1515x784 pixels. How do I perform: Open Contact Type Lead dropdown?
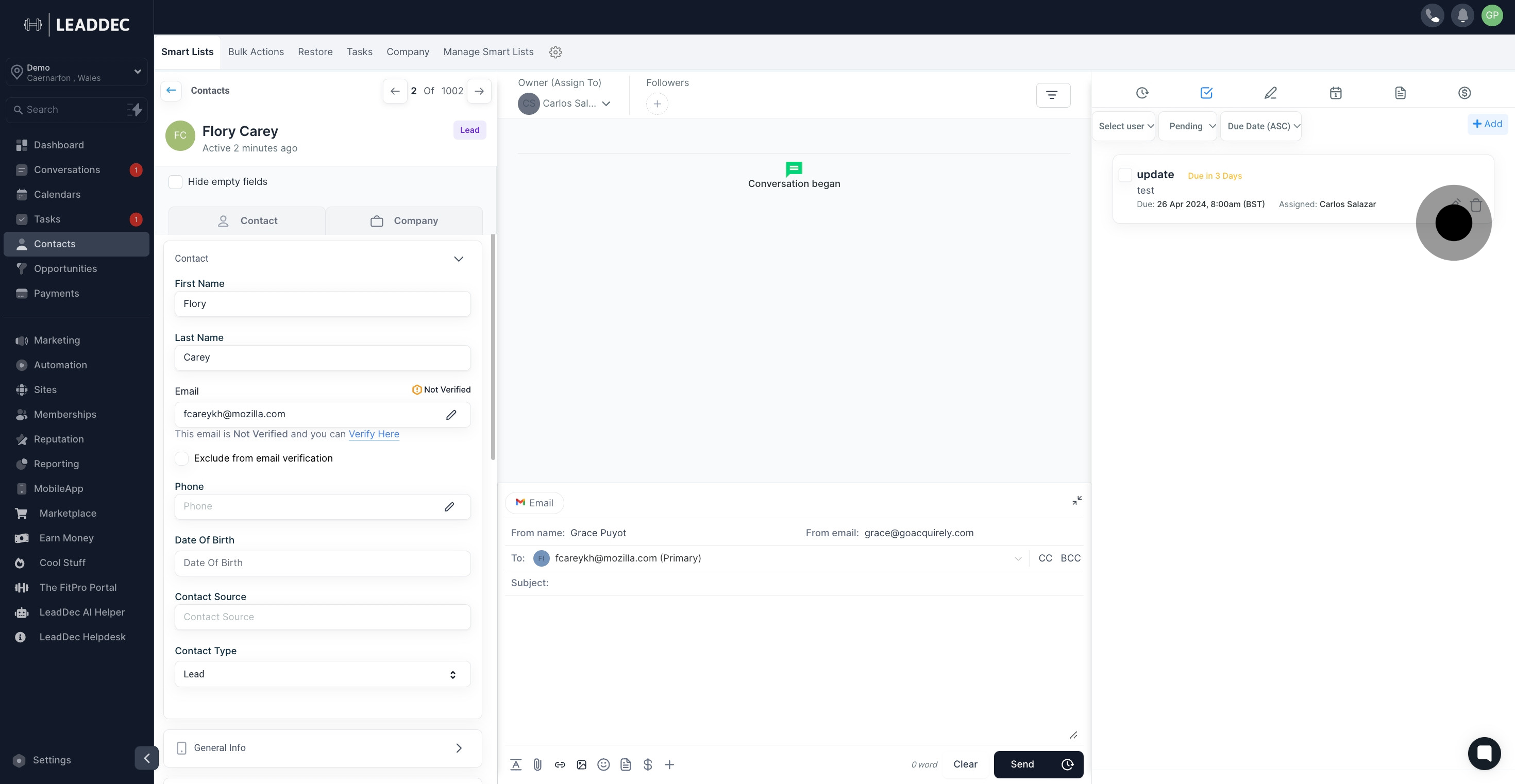tap(322, 674)
